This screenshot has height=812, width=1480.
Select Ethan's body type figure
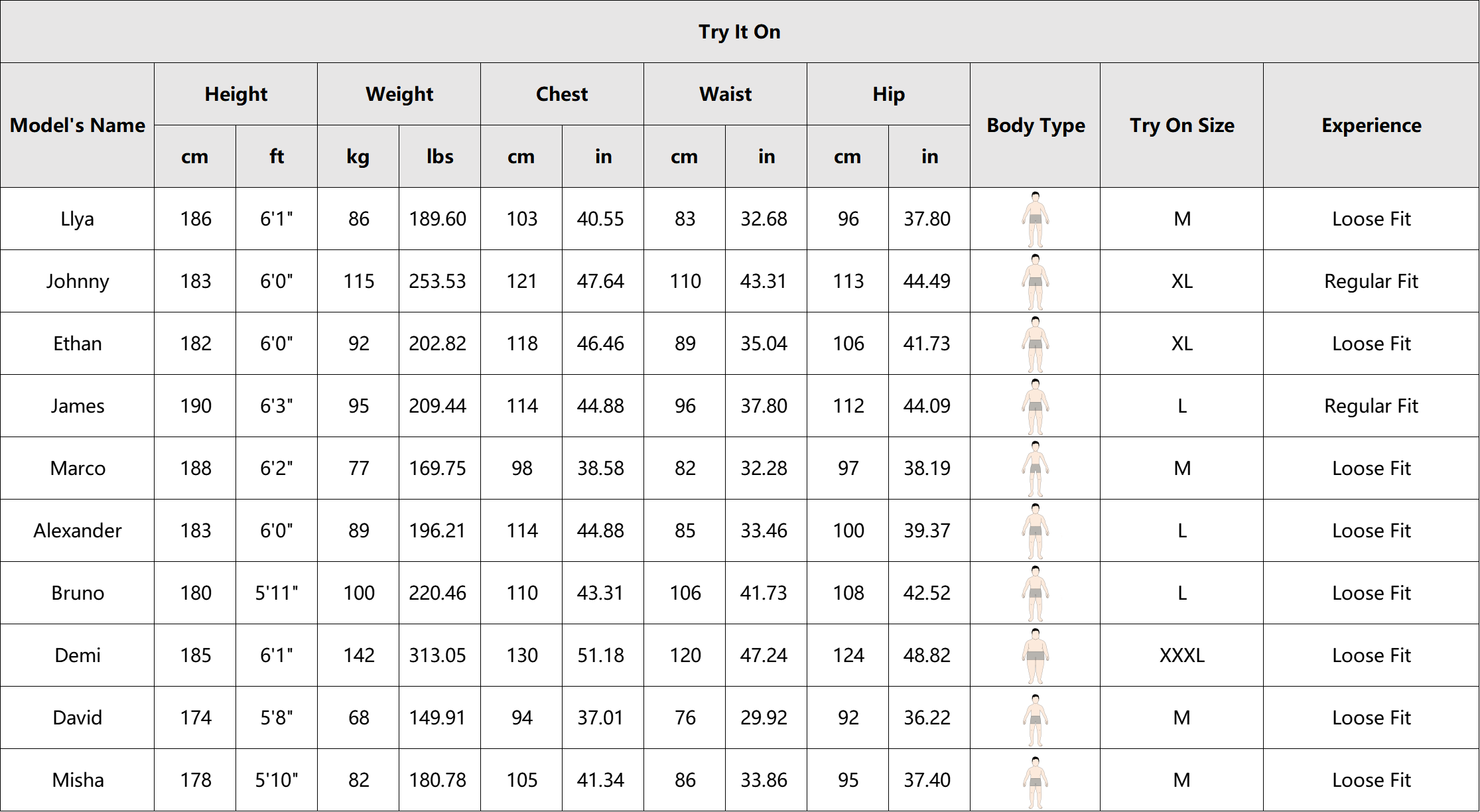pyautogui.click(x=1035, y=344)
